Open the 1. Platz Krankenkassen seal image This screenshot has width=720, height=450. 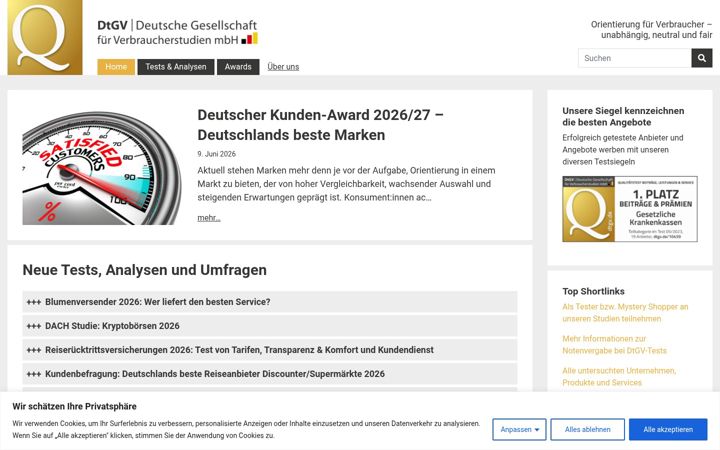click(x=630, y=209)
